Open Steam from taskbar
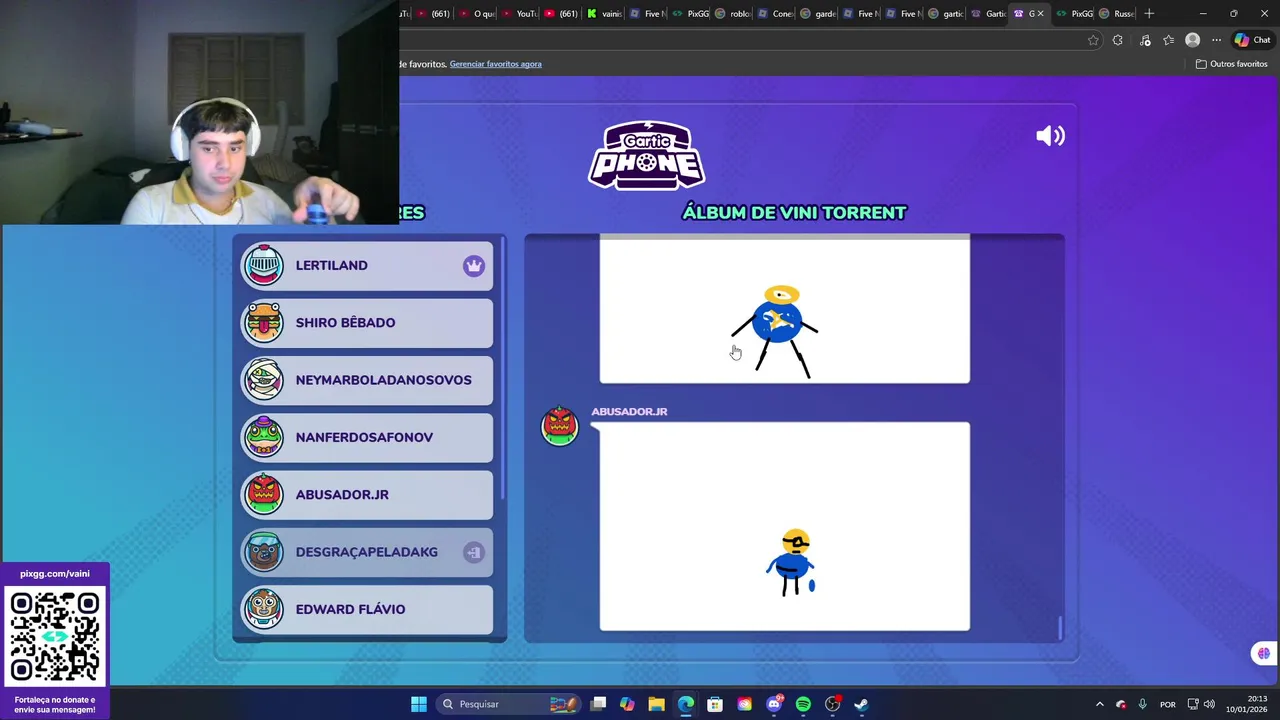Screen dimensions: 1280x720 coord(861,704)
